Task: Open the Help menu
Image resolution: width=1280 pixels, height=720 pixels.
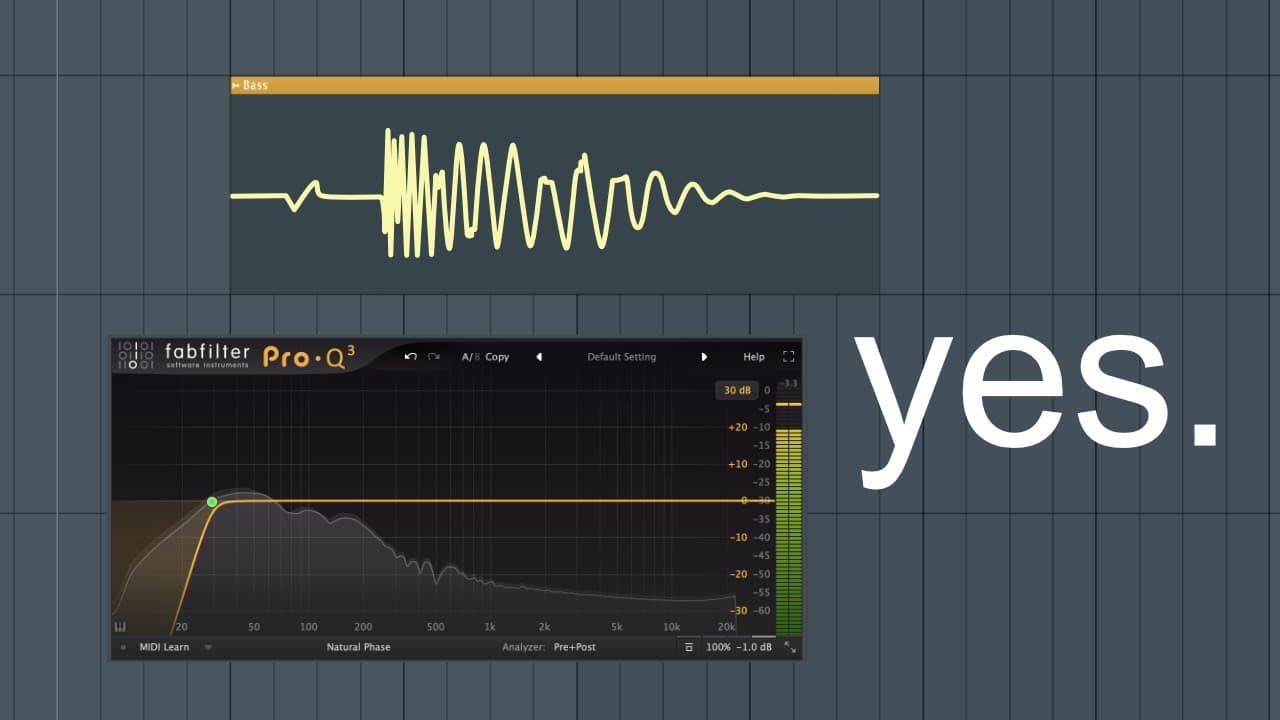Action: (754, 357)
